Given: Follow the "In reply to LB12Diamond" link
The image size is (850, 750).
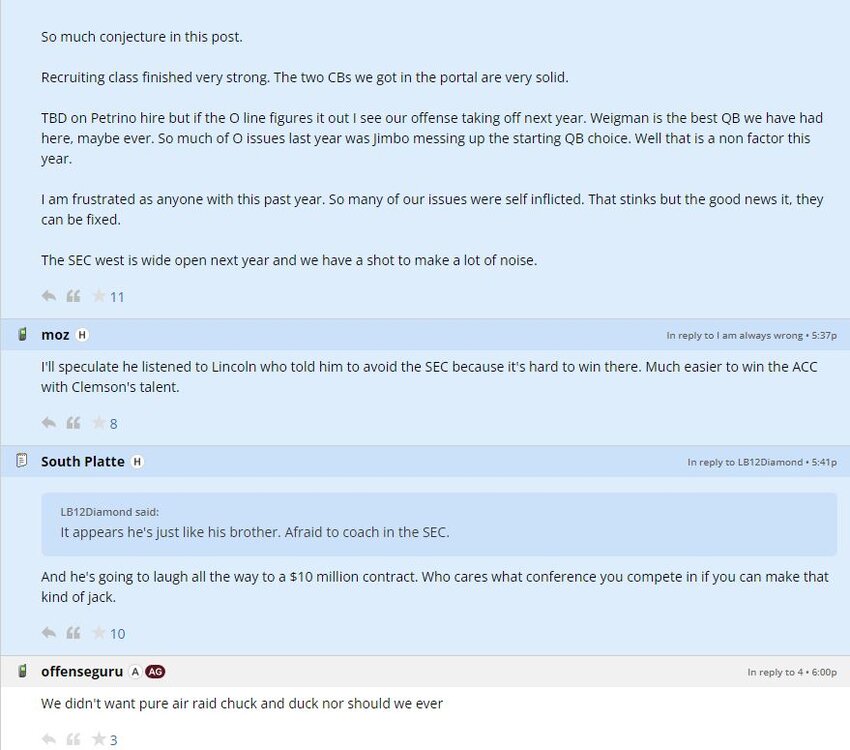Looking at the screenshot, I should point(744,462).
